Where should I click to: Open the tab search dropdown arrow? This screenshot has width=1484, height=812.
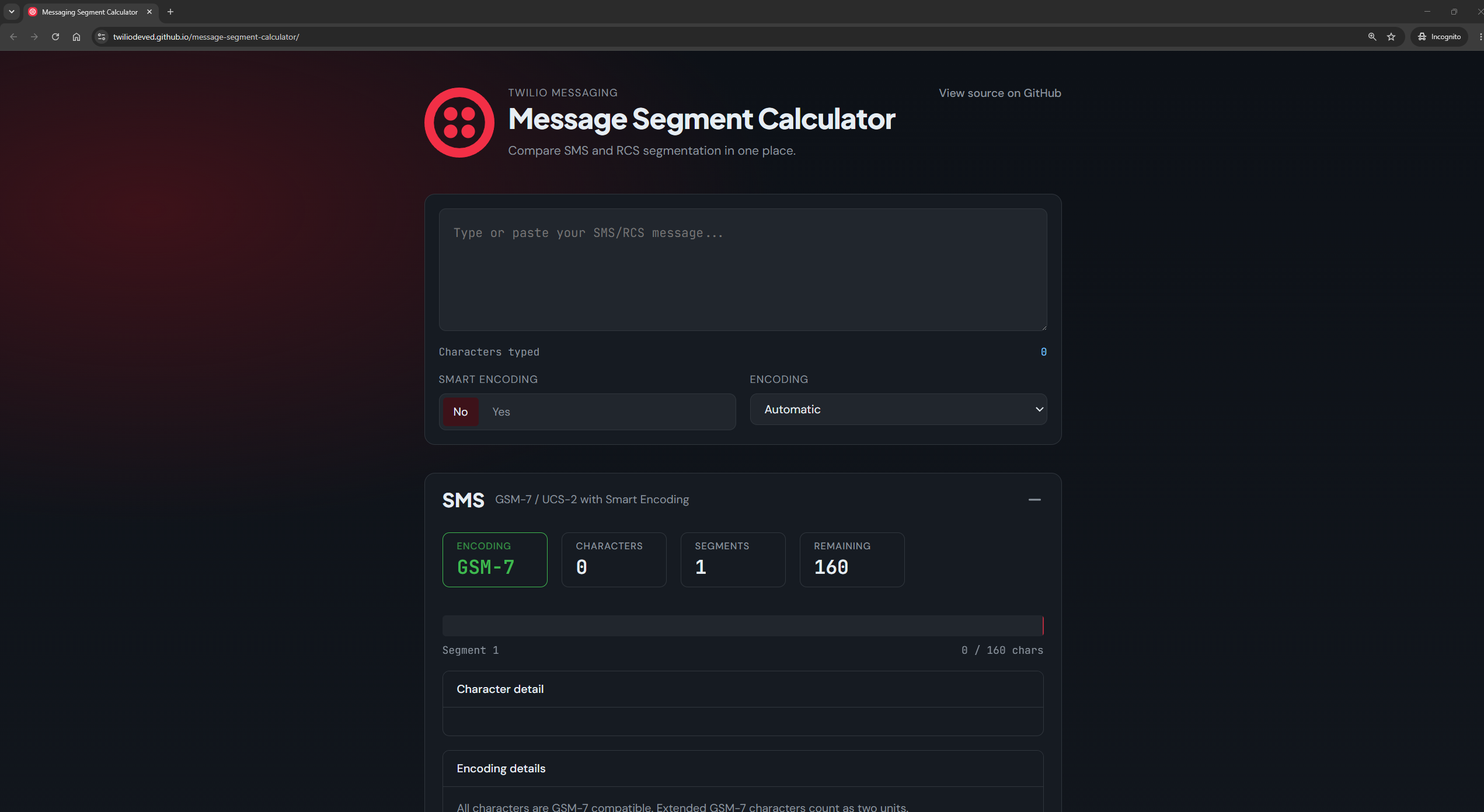point(12,12)
